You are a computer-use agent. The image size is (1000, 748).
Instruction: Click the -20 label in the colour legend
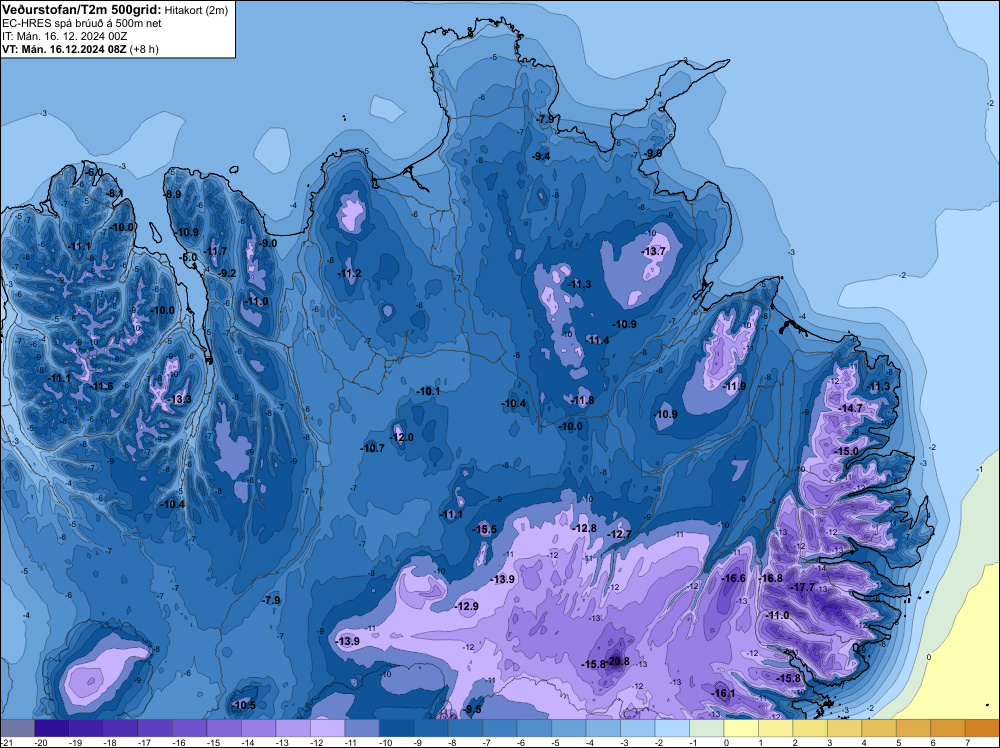[41, 742]
